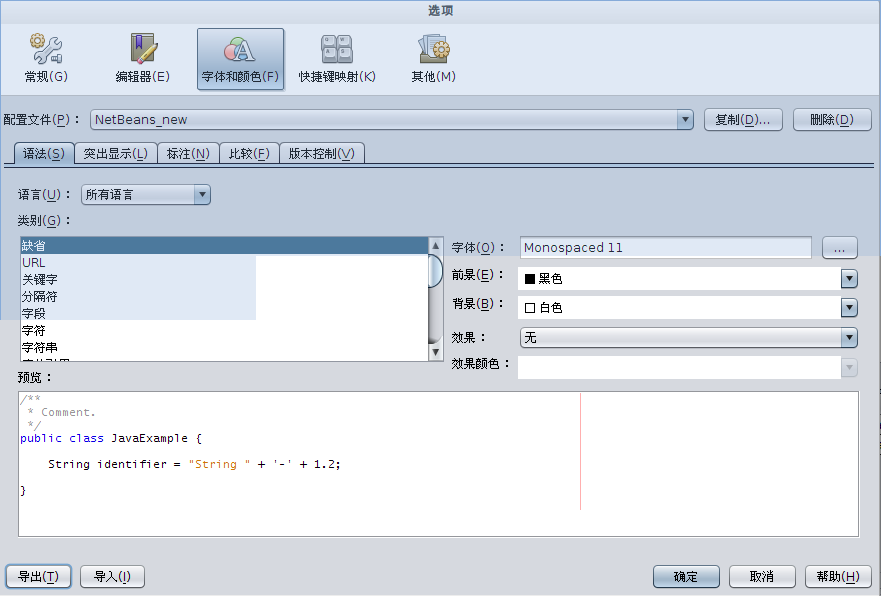Click the Monospaced 11 font field
This screenshot has width=881, height=596.
click(666, 248)
